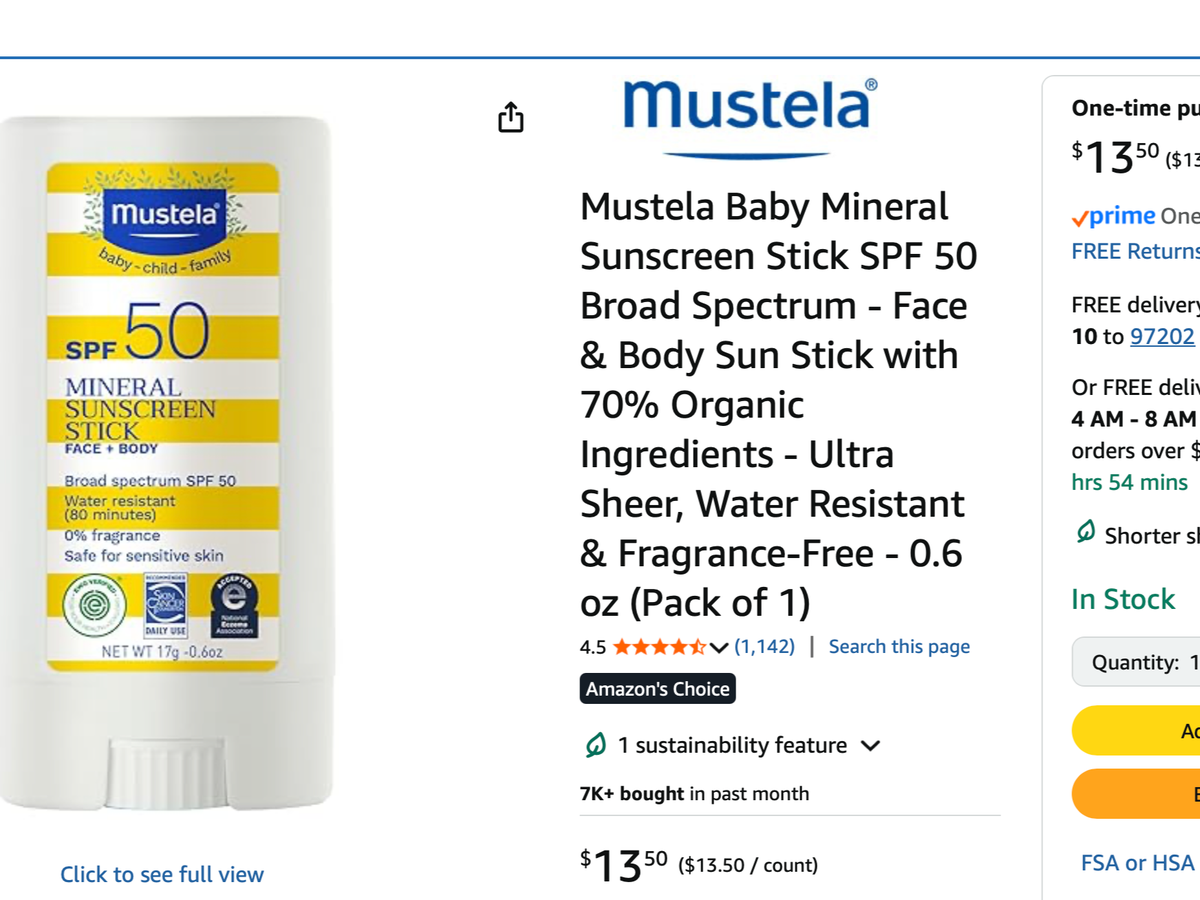Click the orange star rating icons

[x=659, y=647]
